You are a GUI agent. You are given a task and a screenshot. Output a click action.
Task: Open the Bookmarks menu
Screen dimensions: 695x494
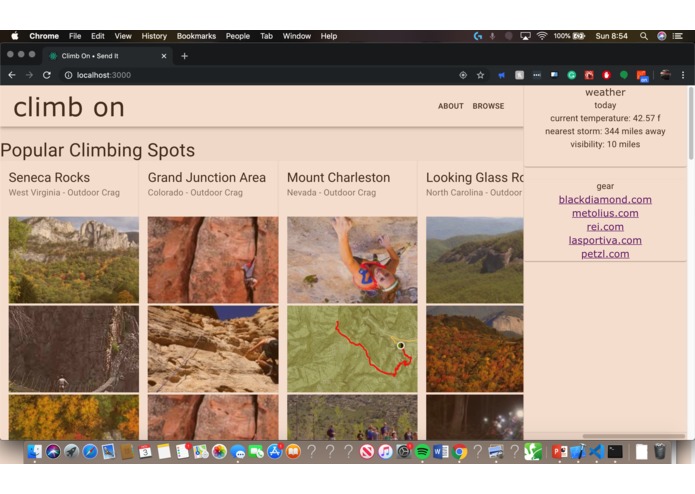196,36
